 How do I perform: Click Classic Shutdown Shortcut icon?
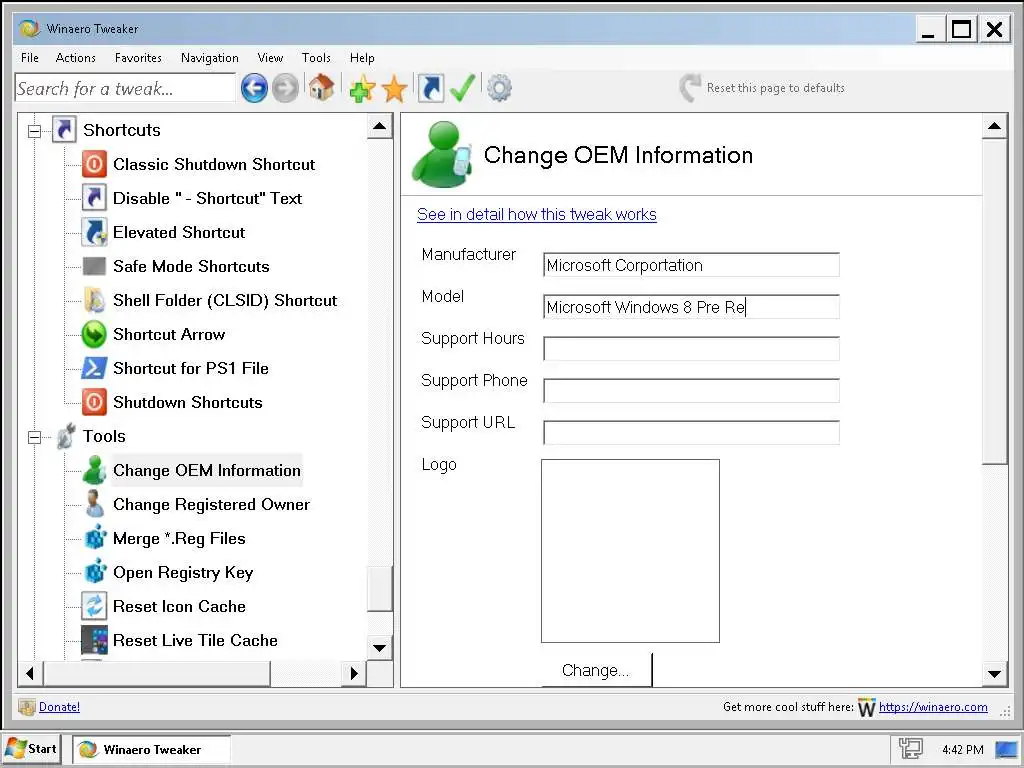[94, 164]
